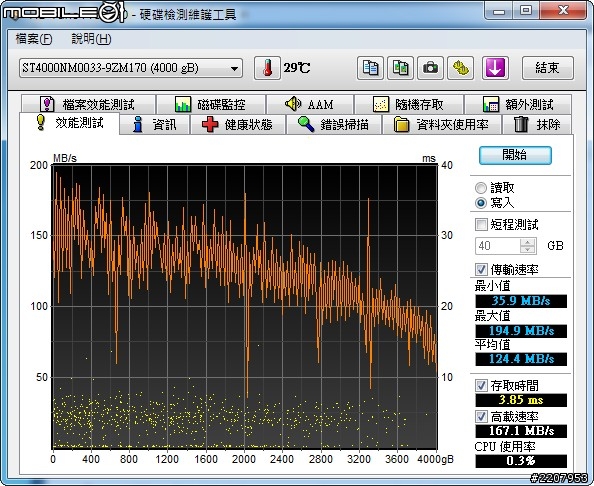Open the 說明(H) help menu
The image size is (594, 486).
[x=91, y=39]
